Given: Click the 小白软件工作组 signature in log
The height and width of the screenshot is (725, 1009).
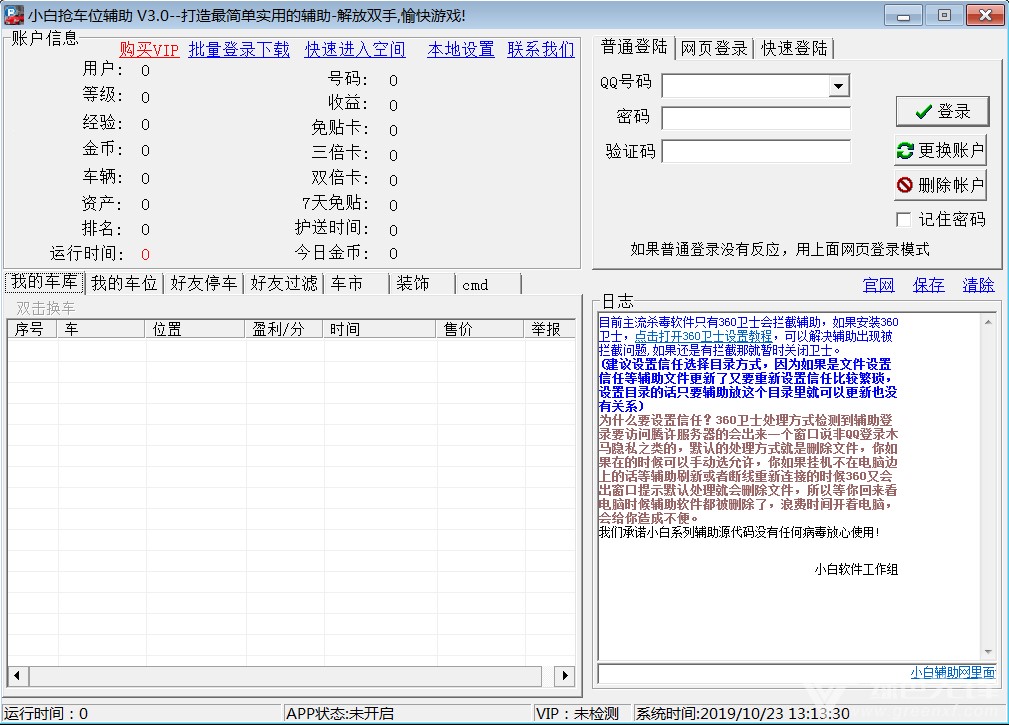Looking at the screenshot, I should [856, 569].
